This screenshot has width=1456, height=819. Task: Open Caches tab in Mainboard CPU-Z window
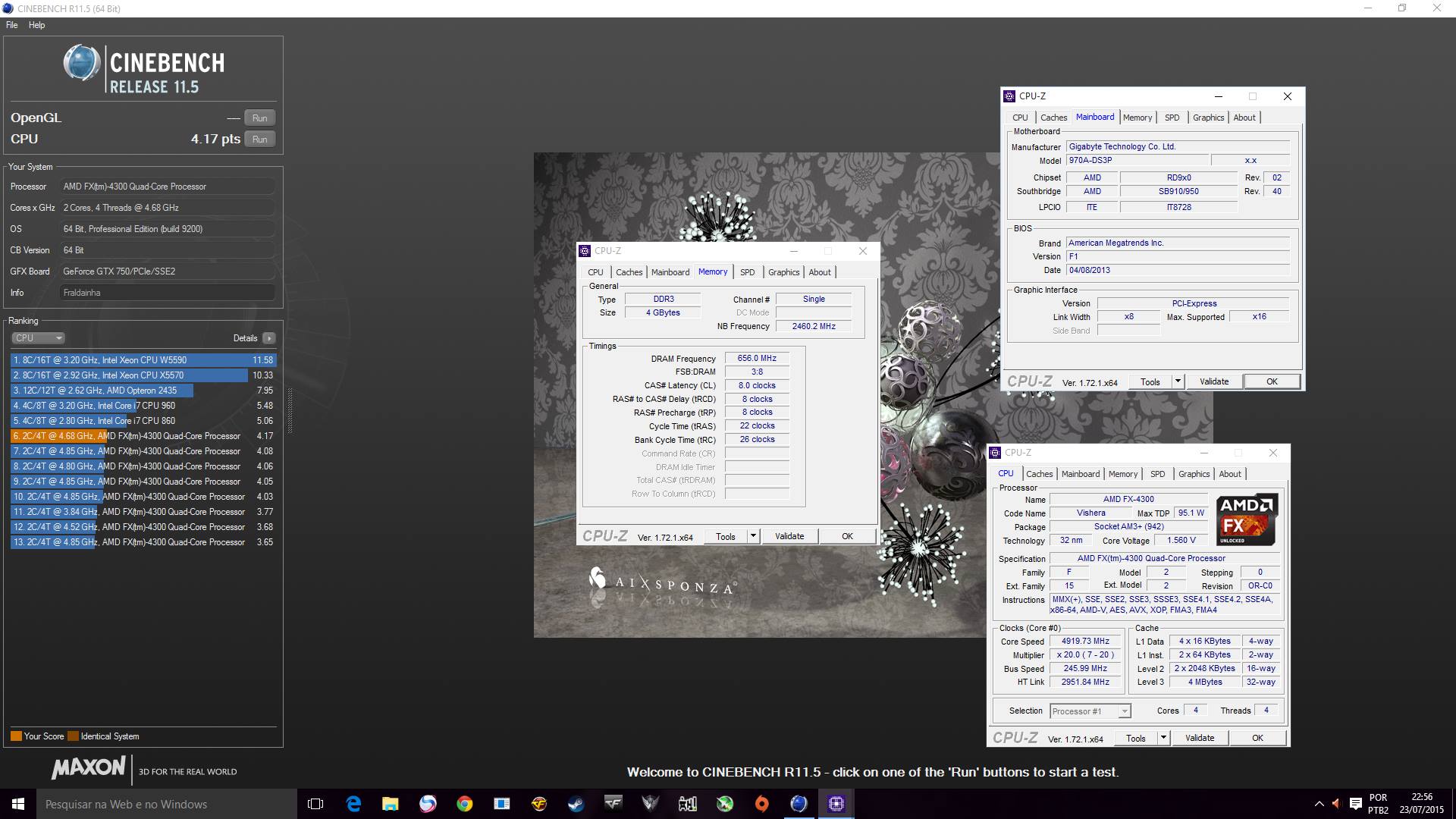tap(1053, 118)
